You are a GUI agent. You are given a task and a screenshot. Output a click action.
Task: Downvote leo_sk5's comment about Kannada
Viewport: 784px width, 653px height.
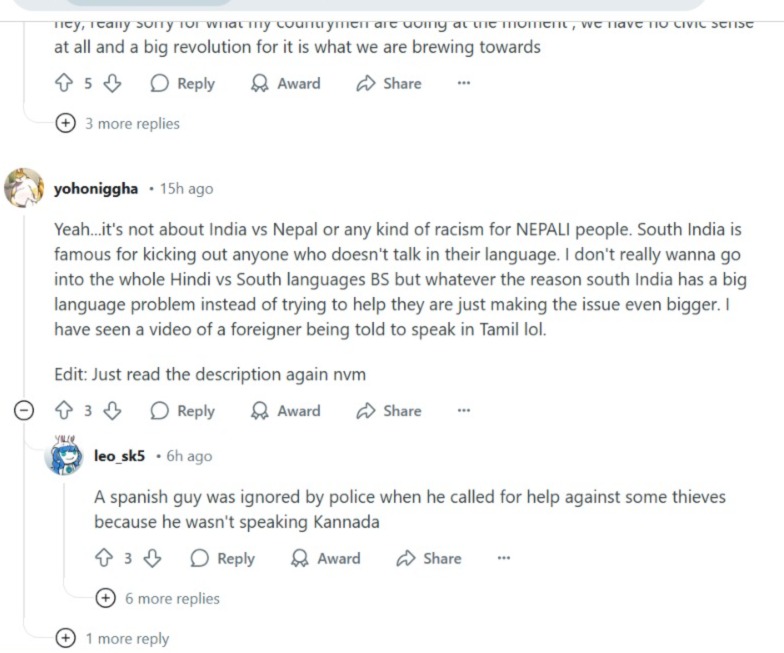pos(153,559)
